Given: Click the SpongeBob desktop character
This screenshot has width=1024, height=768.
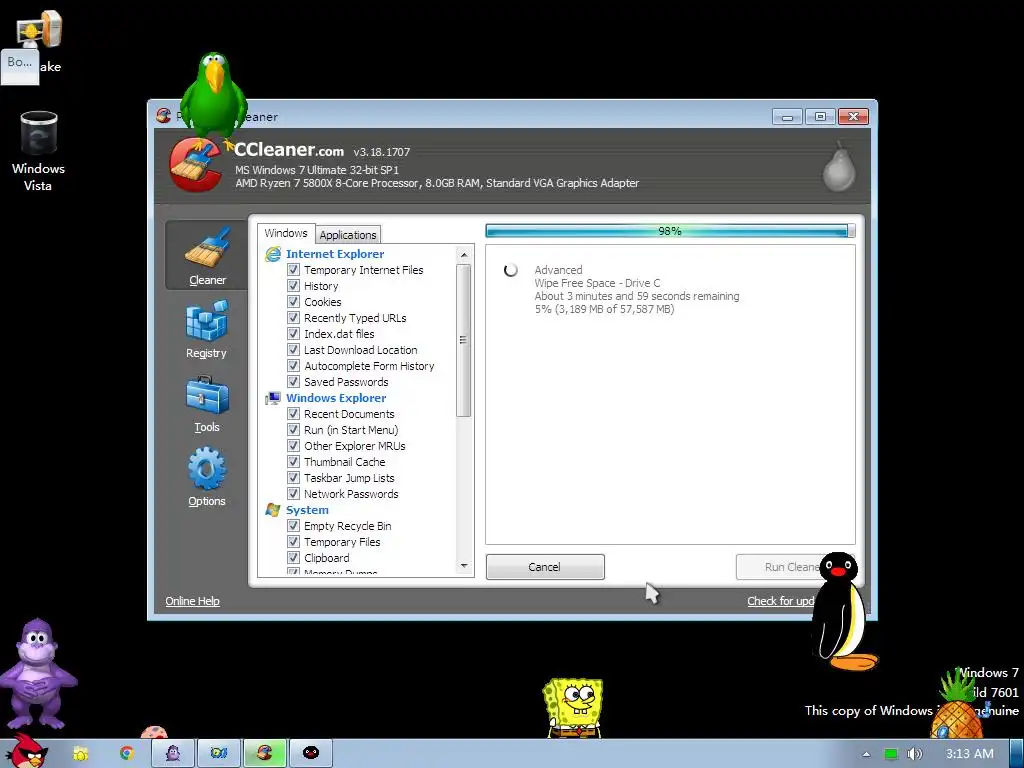Looking at the screenshot, I should tap(573, 708).
